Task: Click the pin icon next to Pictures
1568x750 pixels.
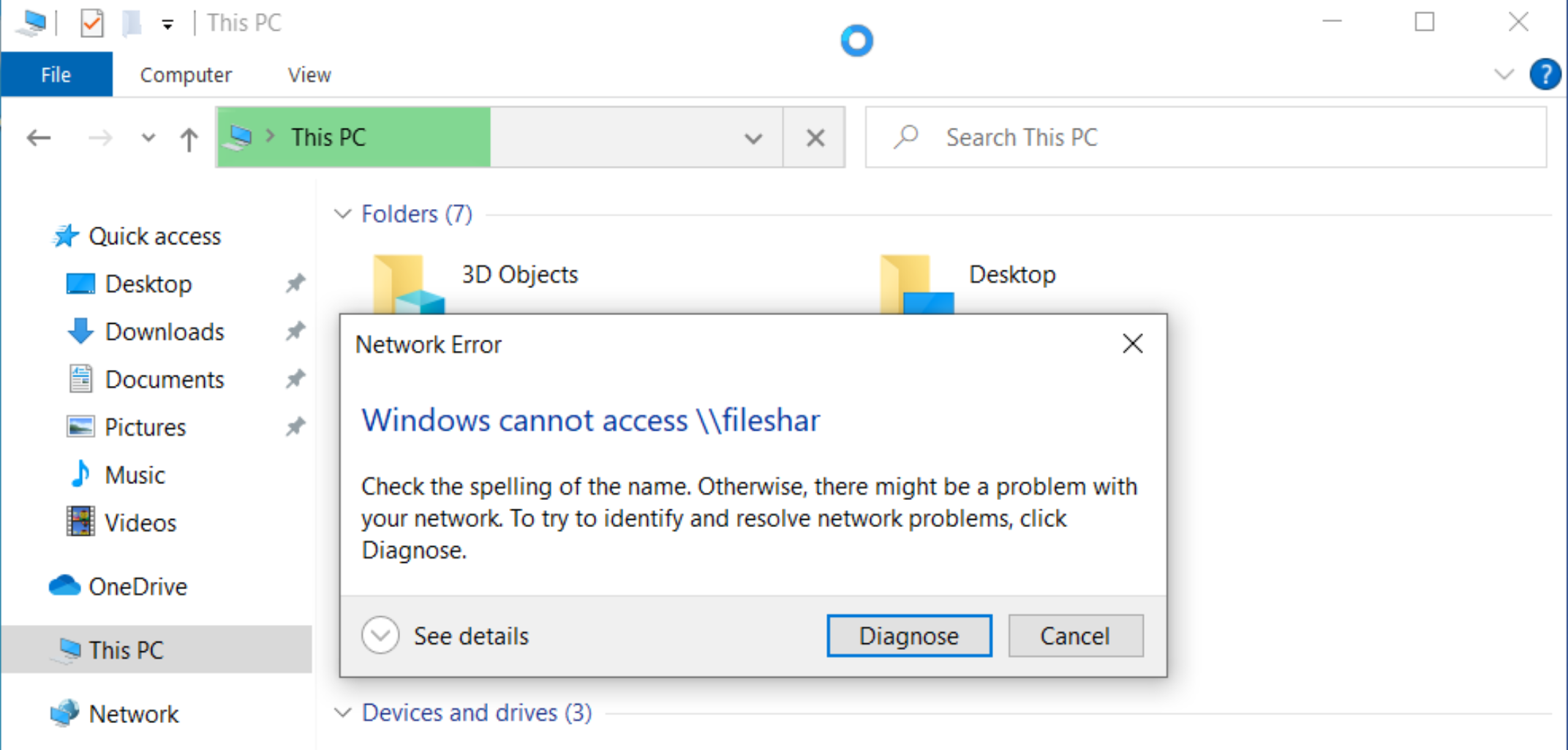Action: pos(295,426)
